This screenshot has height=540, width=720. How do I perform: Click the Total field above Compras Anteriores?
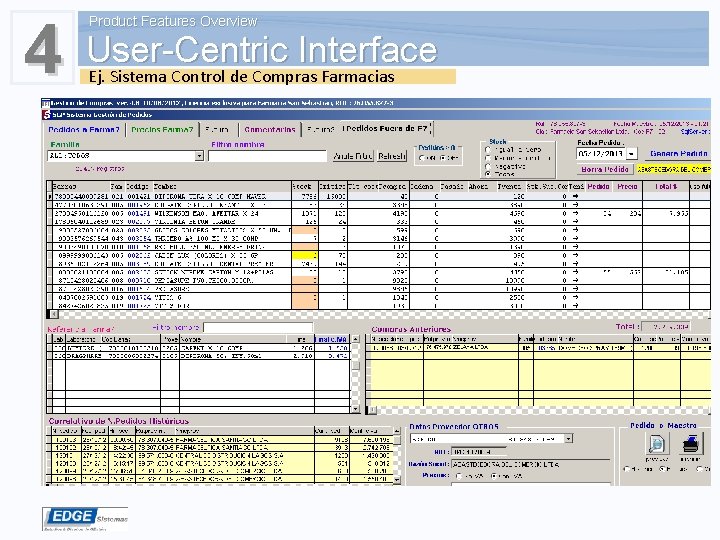coord(666,326)
